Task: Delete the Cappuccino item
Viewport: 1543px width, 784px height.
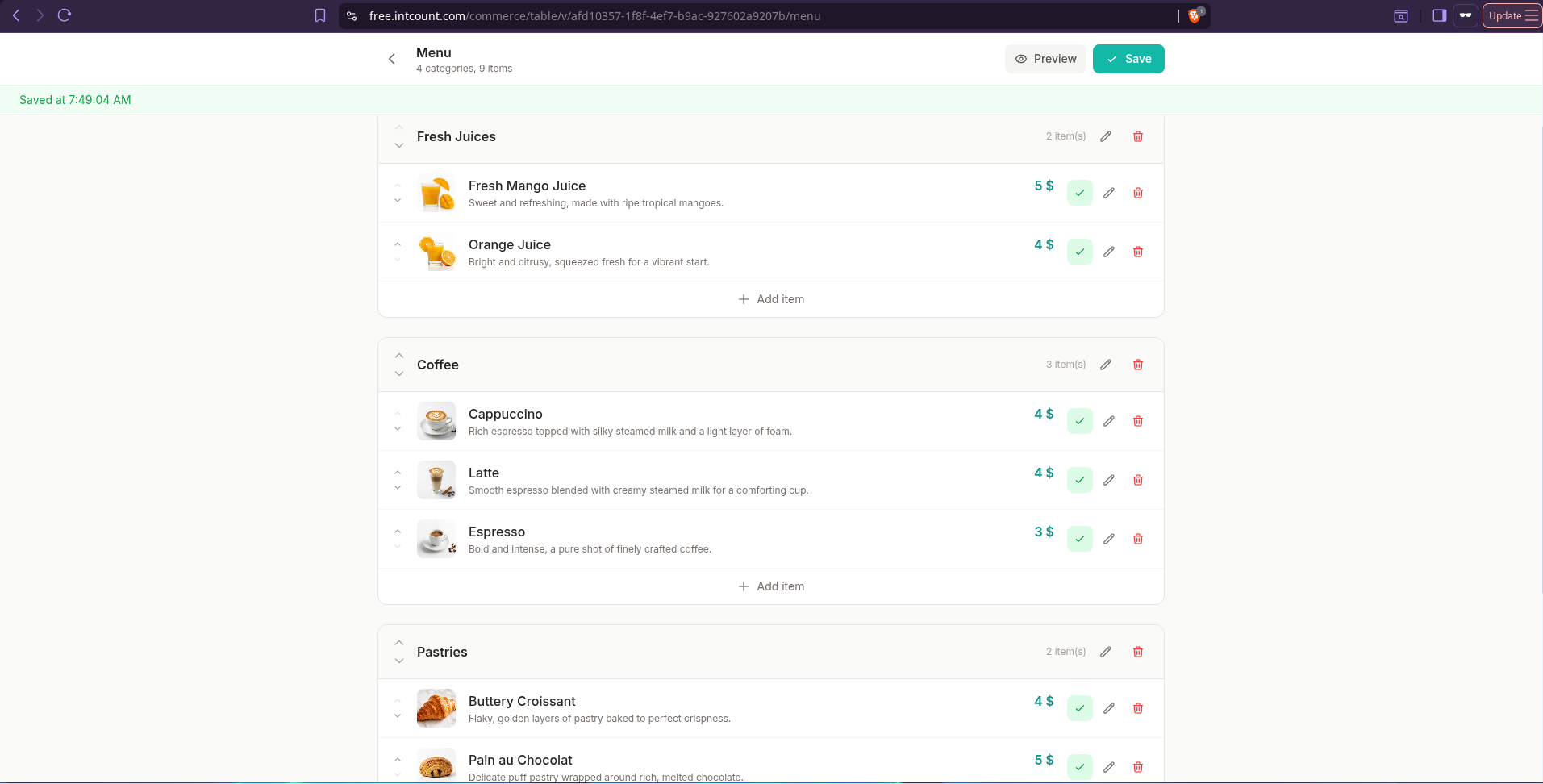Action: [x=1138, y=421]
